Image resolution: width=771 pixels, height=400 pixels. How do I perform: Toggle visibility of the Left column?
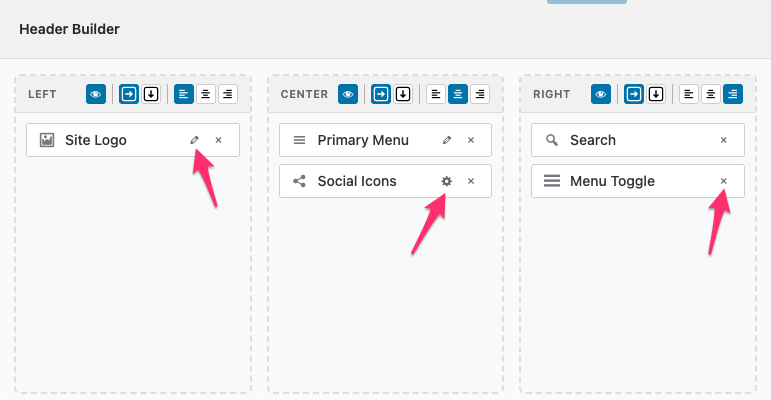(96, 94)
